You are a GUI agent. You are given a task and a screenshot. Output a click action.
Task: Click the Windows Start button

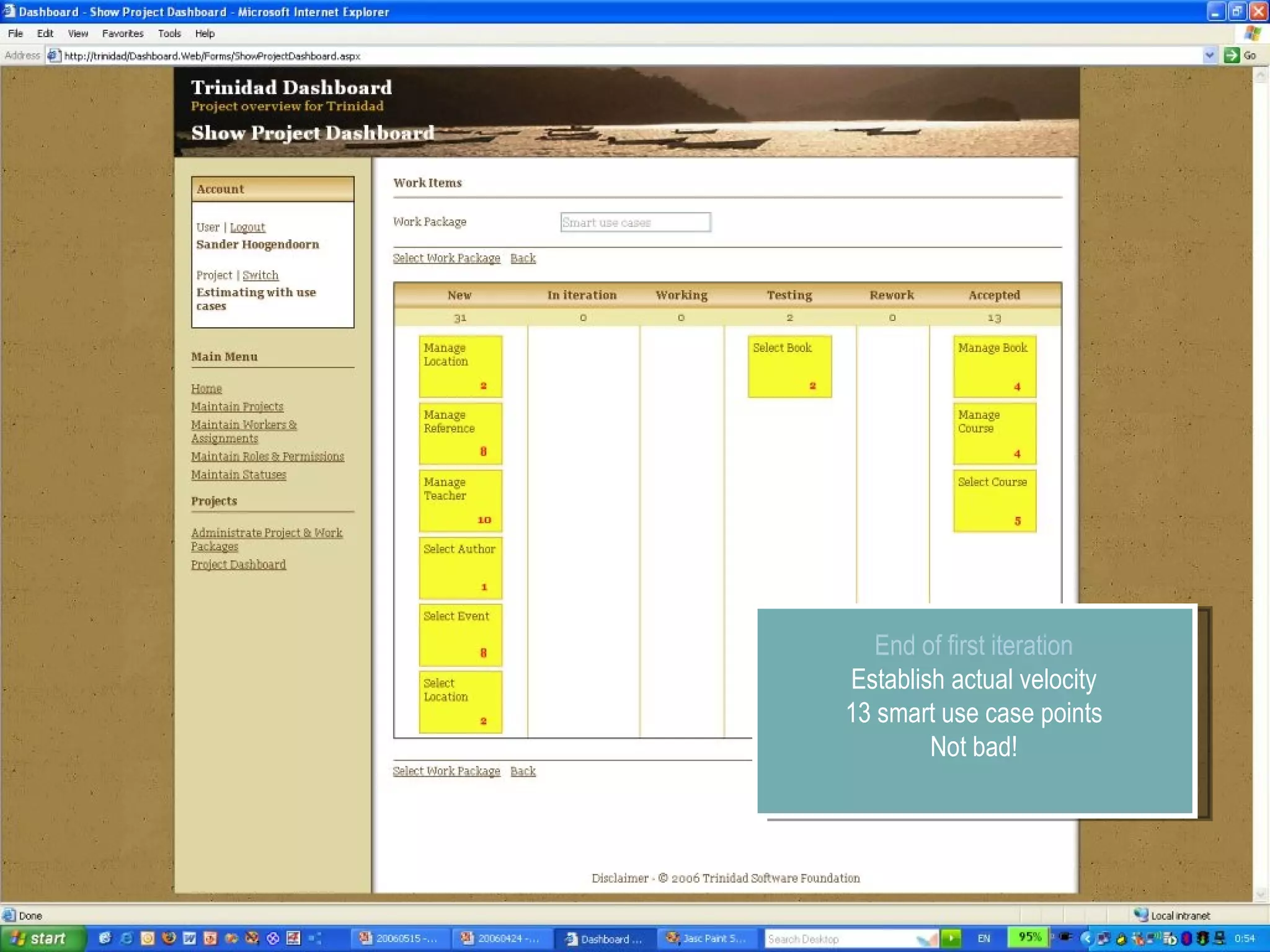tap(42, 938)
